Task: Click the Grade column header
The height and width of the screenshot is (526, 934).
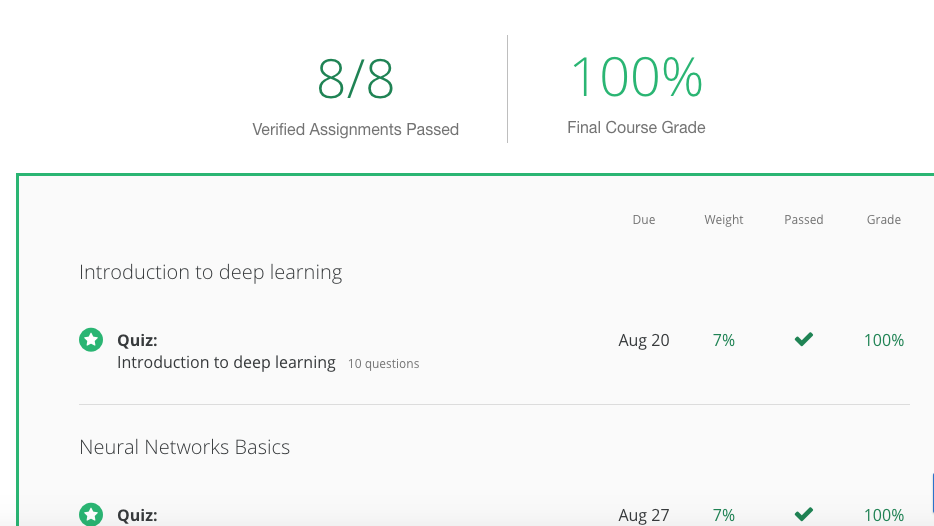Action: click(x=884, y=220)
